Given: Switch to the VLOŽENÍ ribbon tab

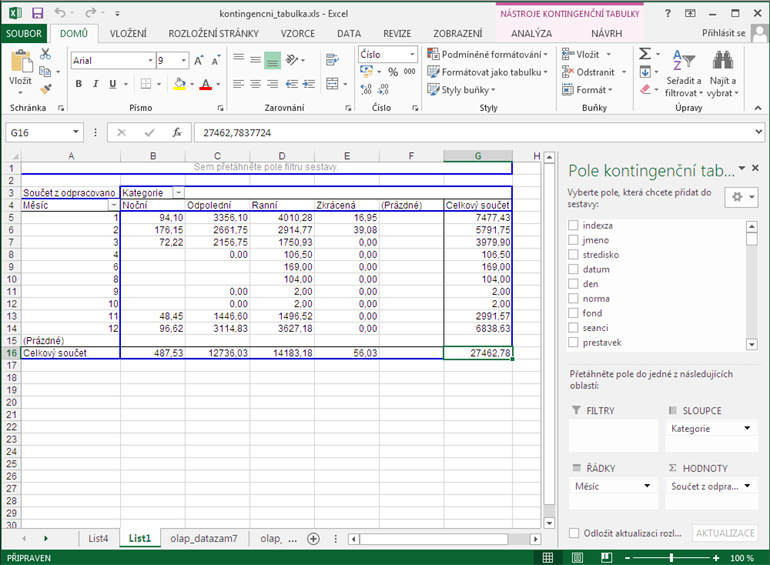Looking at the screenshot, I should pyautogui.click(x=128, y=33).
